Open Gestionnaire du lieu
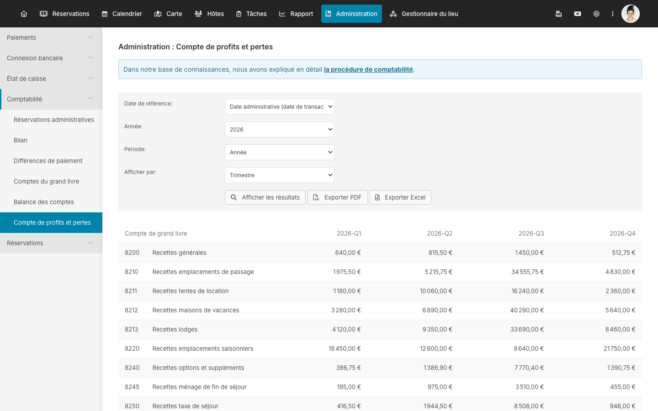This screenshot has height=411, width=658. coord(424,14)
